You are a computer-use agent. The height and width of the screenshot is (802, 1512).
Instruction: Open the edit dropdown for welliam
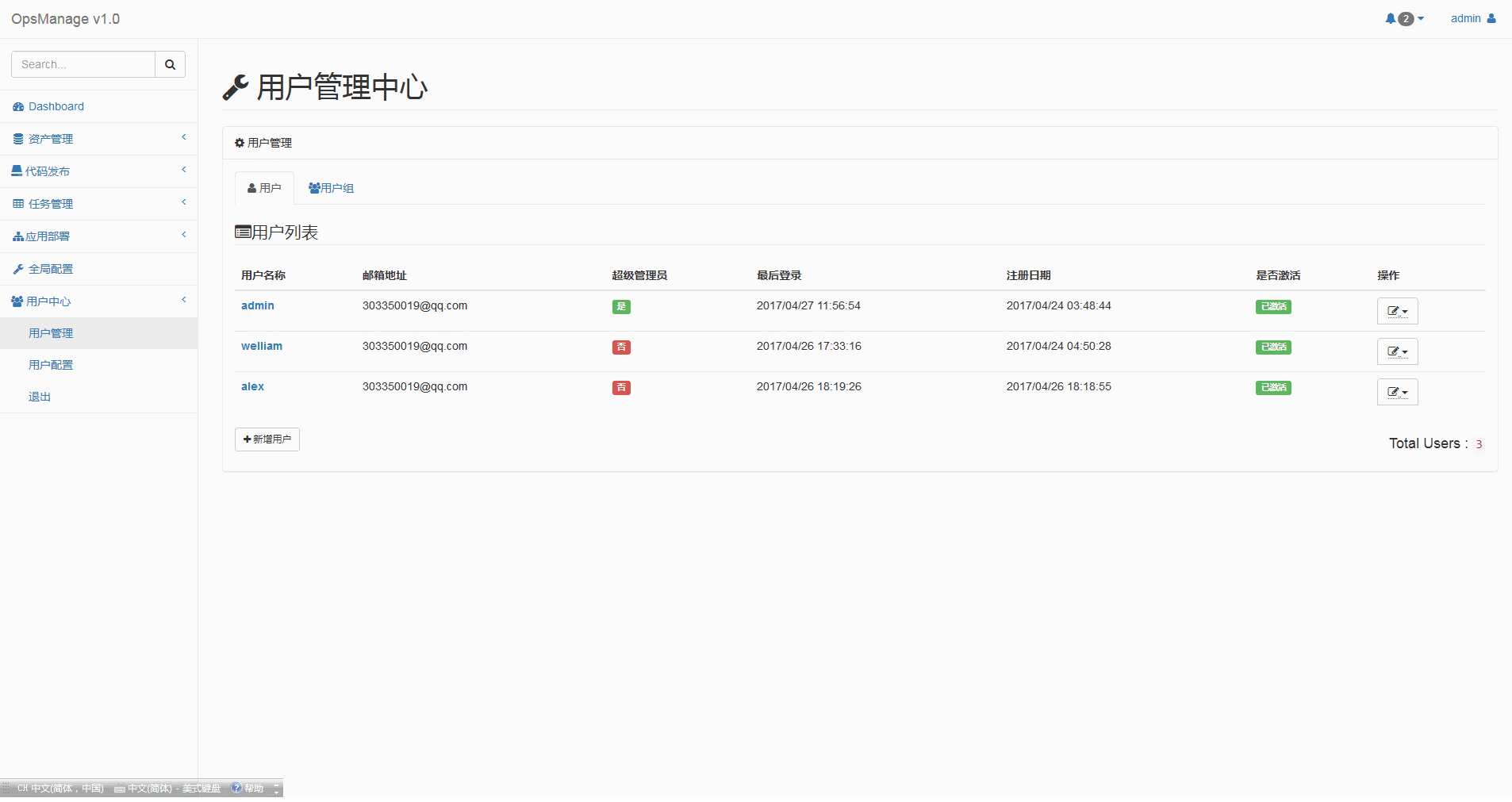pyautogui.click(x=1396, y=351)
